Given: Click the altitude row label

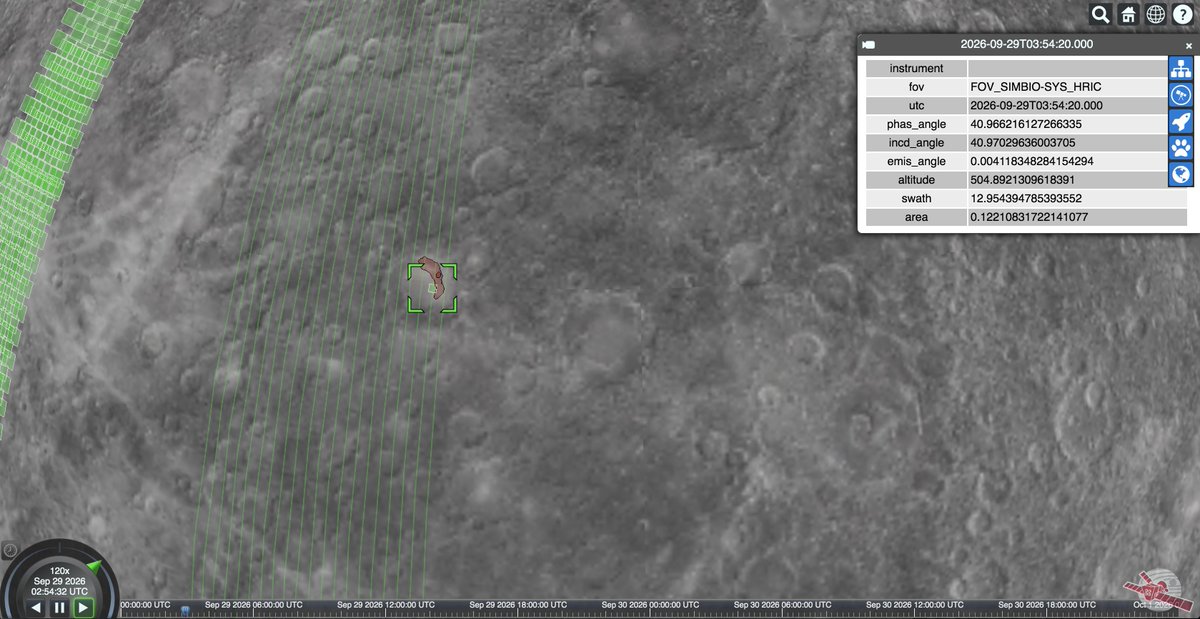Looking at the screenshot, I should tap(916, 180).
